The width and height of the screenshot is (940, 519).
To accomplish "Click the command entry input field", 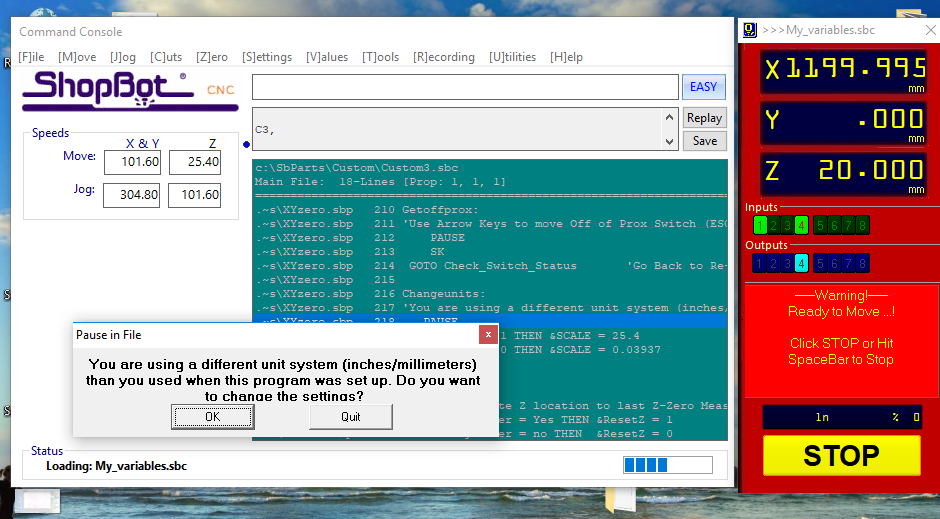I will point(465,87).
